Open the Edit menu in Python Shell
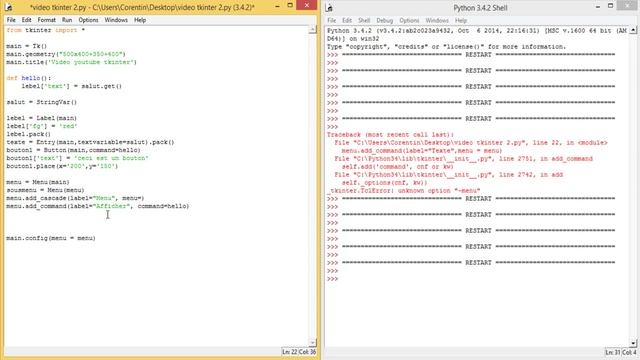640x360 pixels. point(347,20)
